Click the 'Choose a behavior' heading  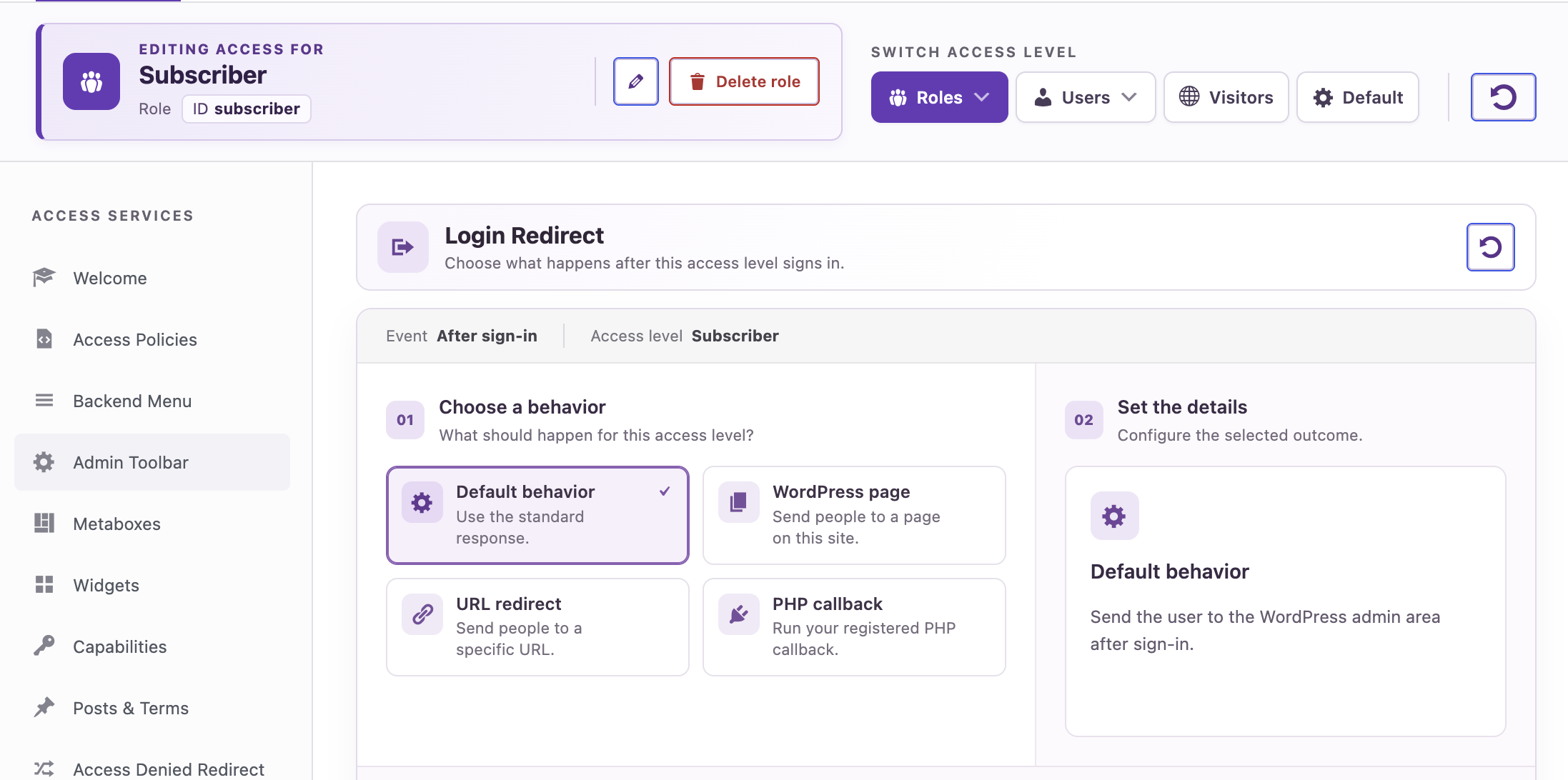522,407
